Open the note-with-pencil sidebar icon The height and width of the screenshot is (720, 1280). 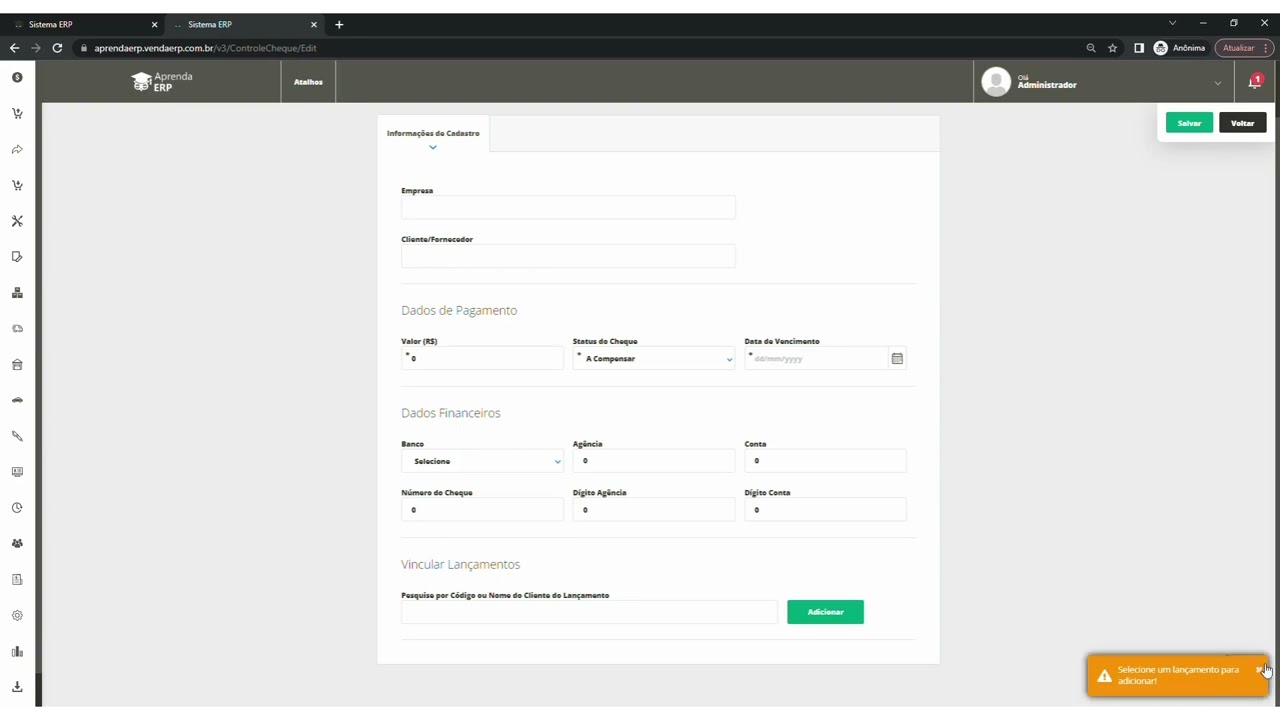17,257
